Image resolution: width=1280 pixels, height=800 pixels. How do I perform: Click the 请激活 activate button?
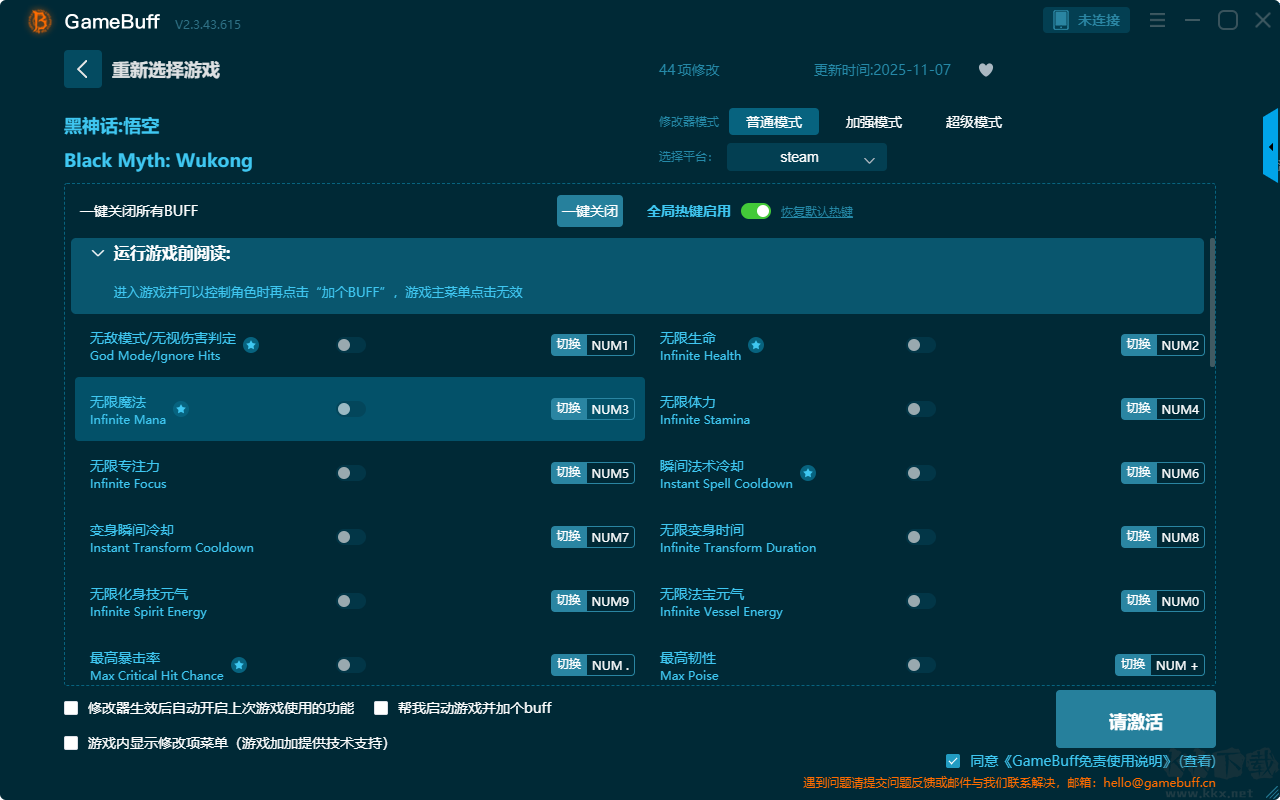click(x=1136, y=721)
